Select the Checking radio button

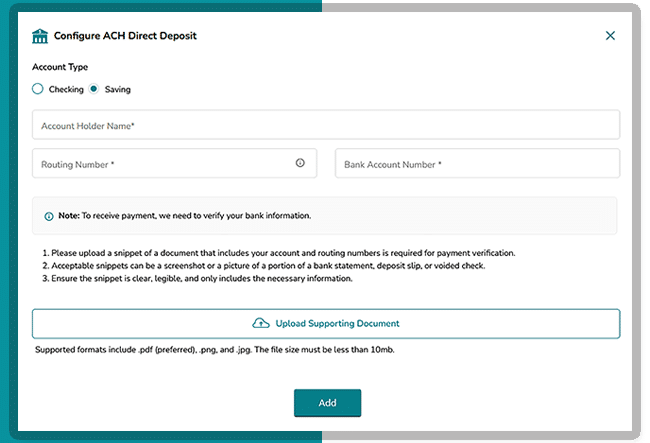pyautogui.click(x=38, y=89)
